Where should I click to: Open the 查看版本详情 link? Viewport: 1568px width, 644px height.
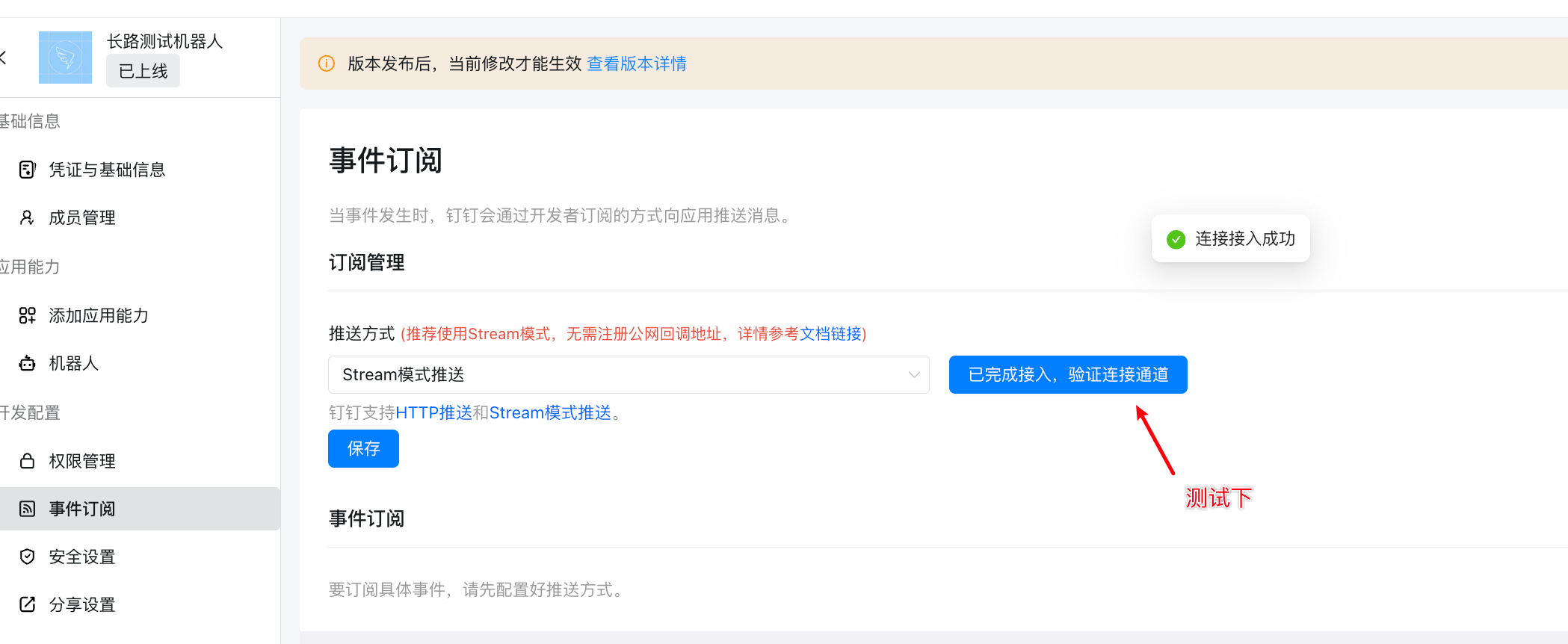[637, 64]
